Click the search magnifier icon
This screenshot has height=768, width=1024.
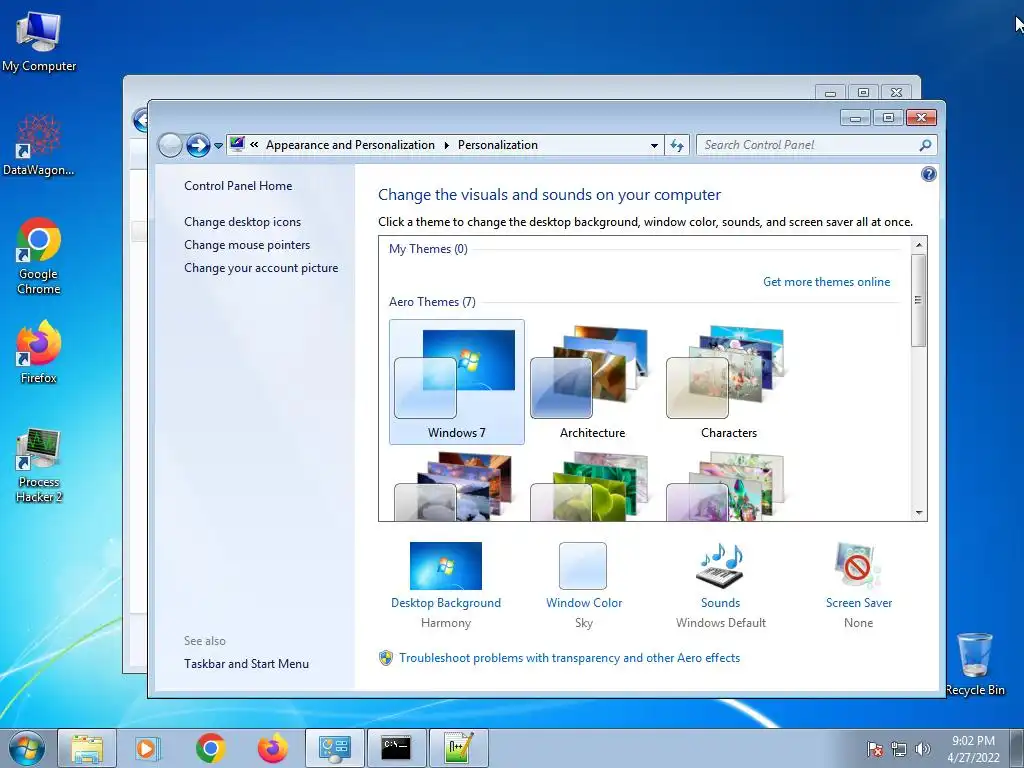925,145
